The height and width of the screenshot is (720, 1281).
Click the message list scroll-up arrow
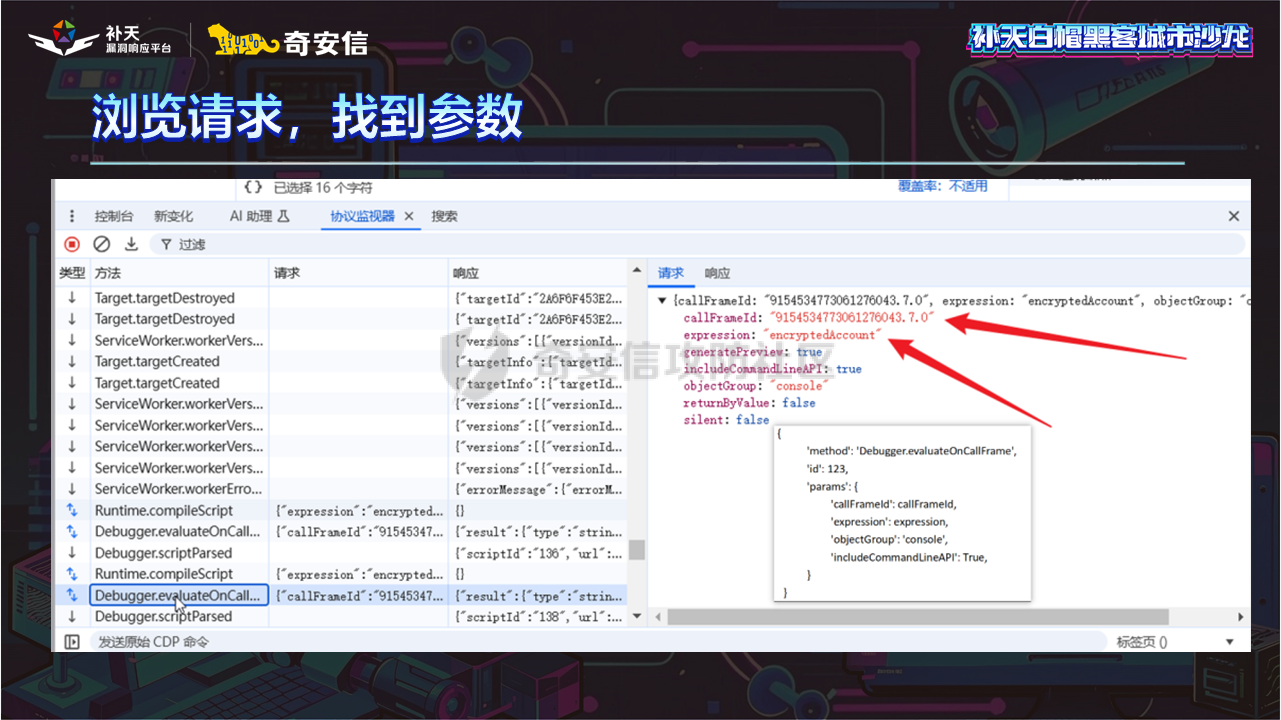[x=637, y=270]
